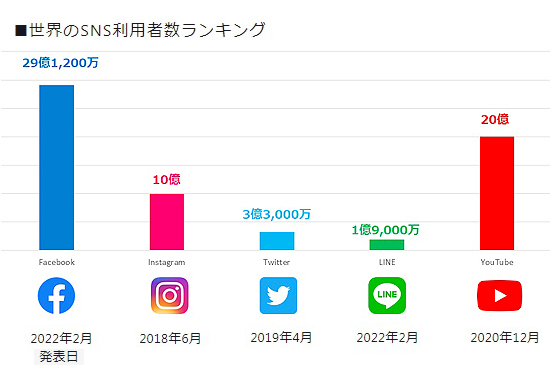The height and width of the screenshot is (374, 550).
Task: Select the 2020年12月 date text
Action: pyautogui.click(x=505, y=338)
